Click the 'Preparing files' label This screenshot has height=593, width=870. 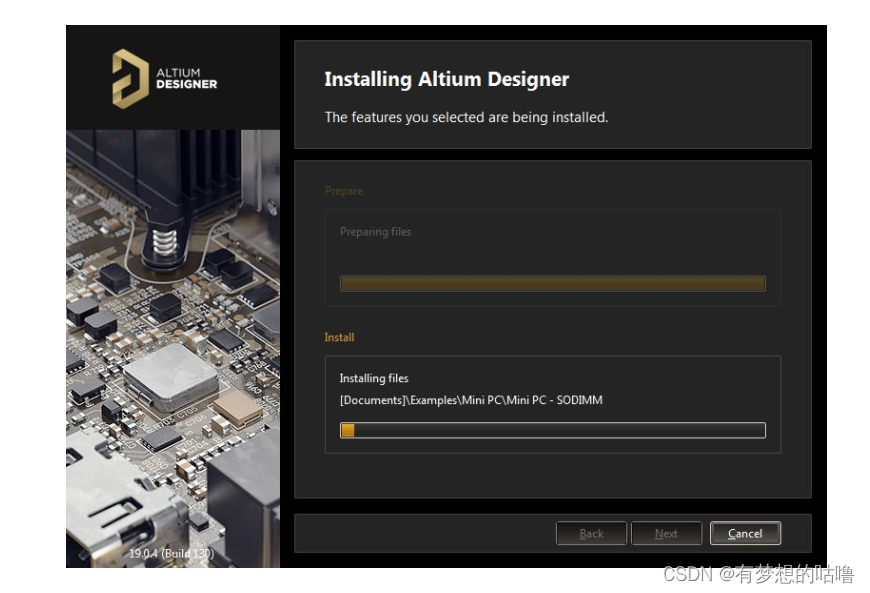[x=376, y=232]
